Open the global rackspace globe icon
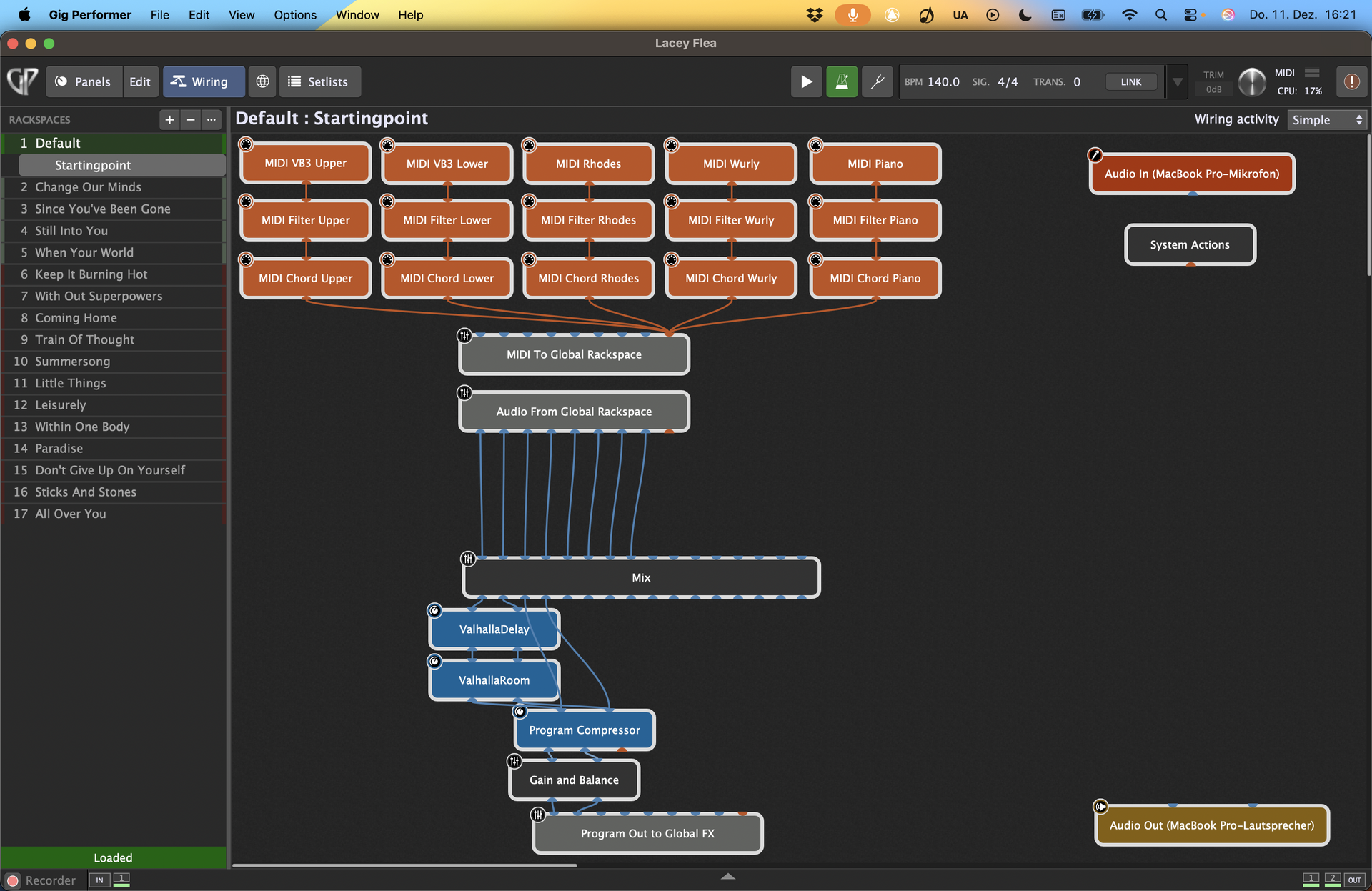Image resolution: width=1372 pixels, height=891 pixels. pyautogui.click(x=263, y=82)
